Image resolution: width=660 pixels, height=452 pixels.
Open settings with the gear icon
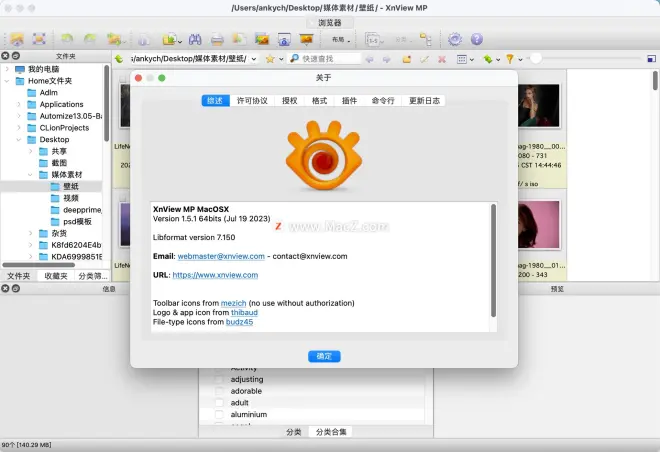tap(455, 39)
